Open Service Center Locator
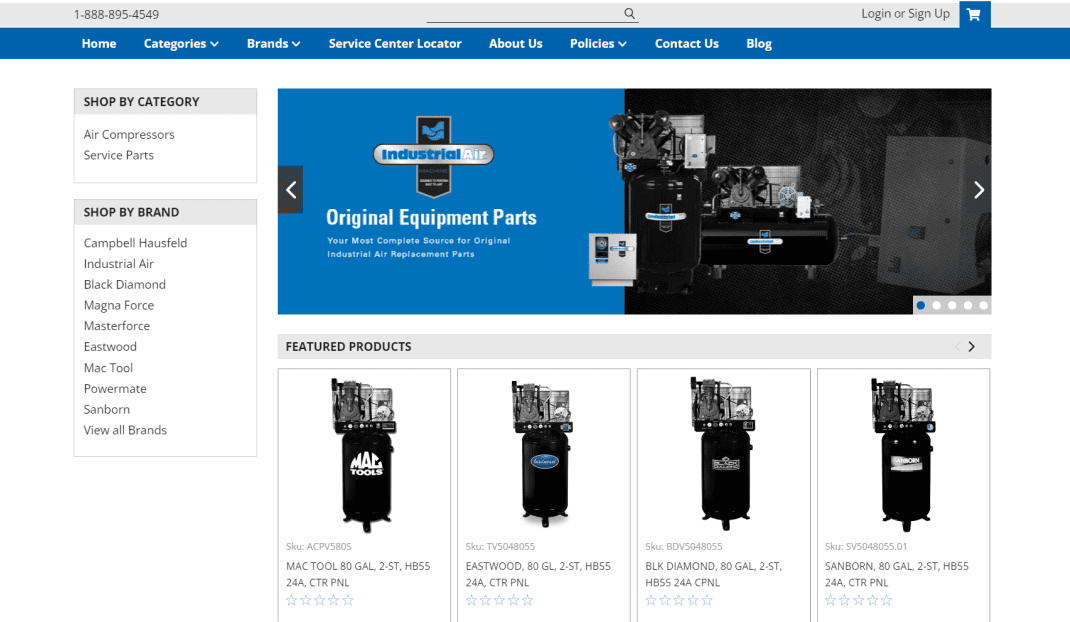 point(395,44)
